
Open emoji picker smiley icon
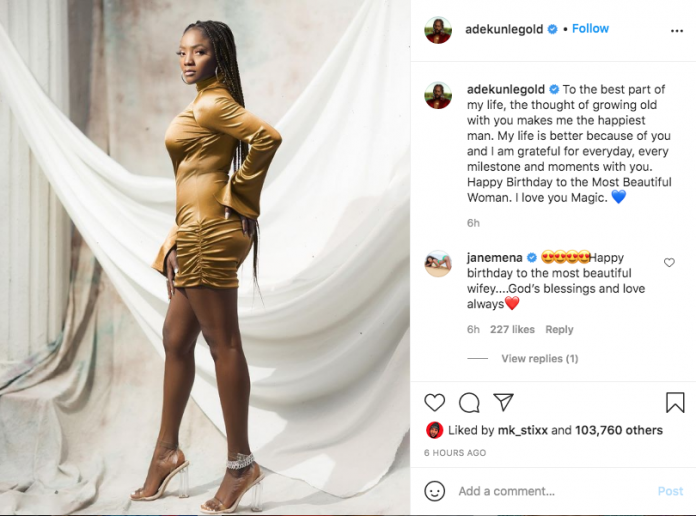click(x=435, y=491)
